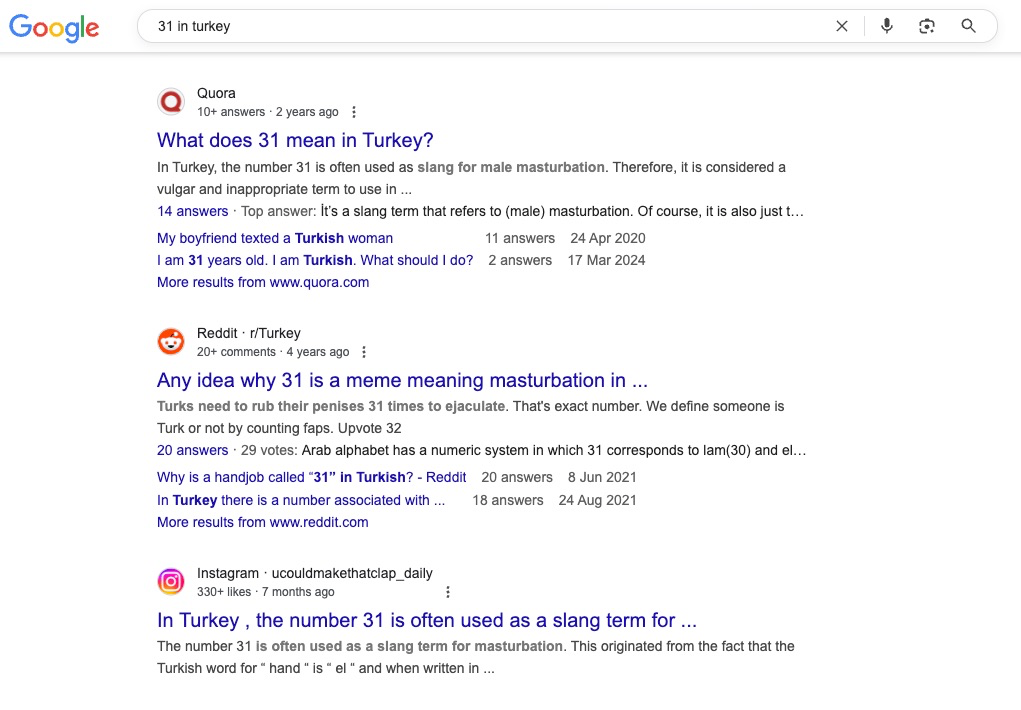Open the three-dot menu for the Reddit result
This screenshot has width=1021, height=710.
(364, 352)
